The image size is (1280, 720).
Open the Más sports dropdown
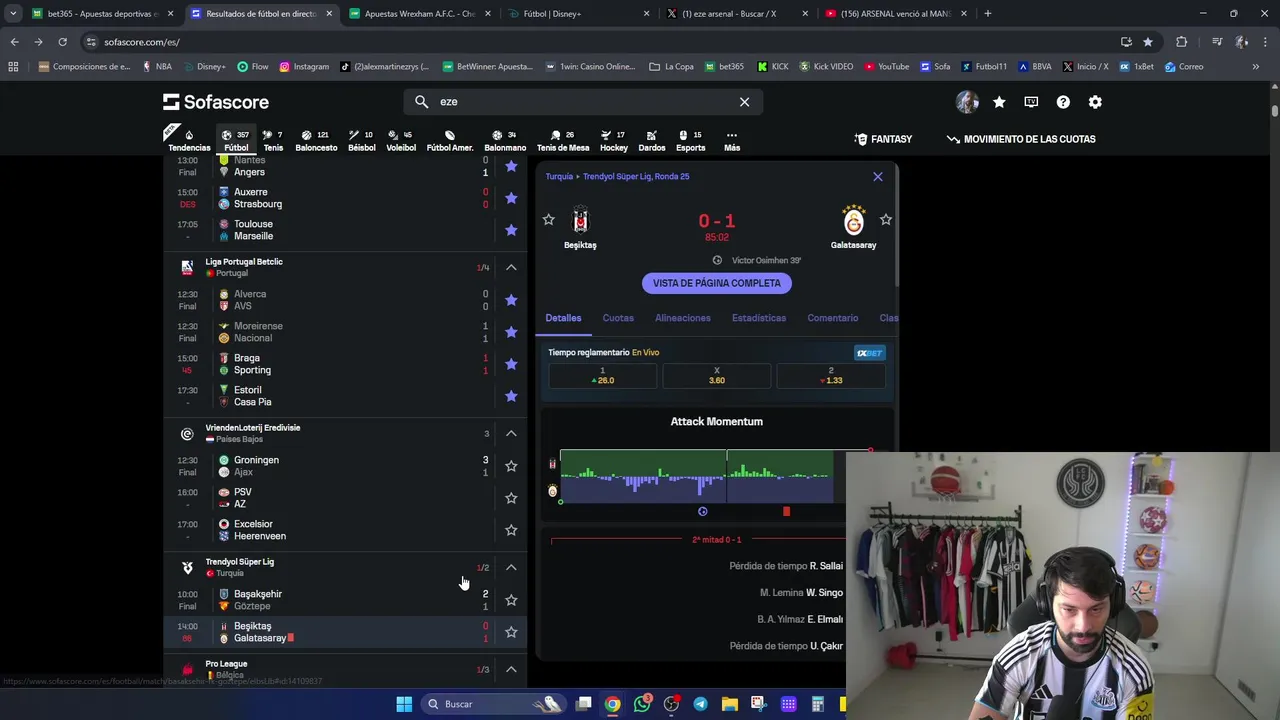pos(732,140)
